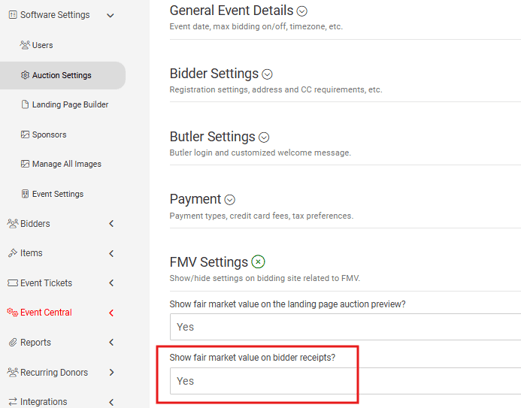Expand the Bidder Settings section
The height and width of the screenshot is (408, 521).
[267, 74]
